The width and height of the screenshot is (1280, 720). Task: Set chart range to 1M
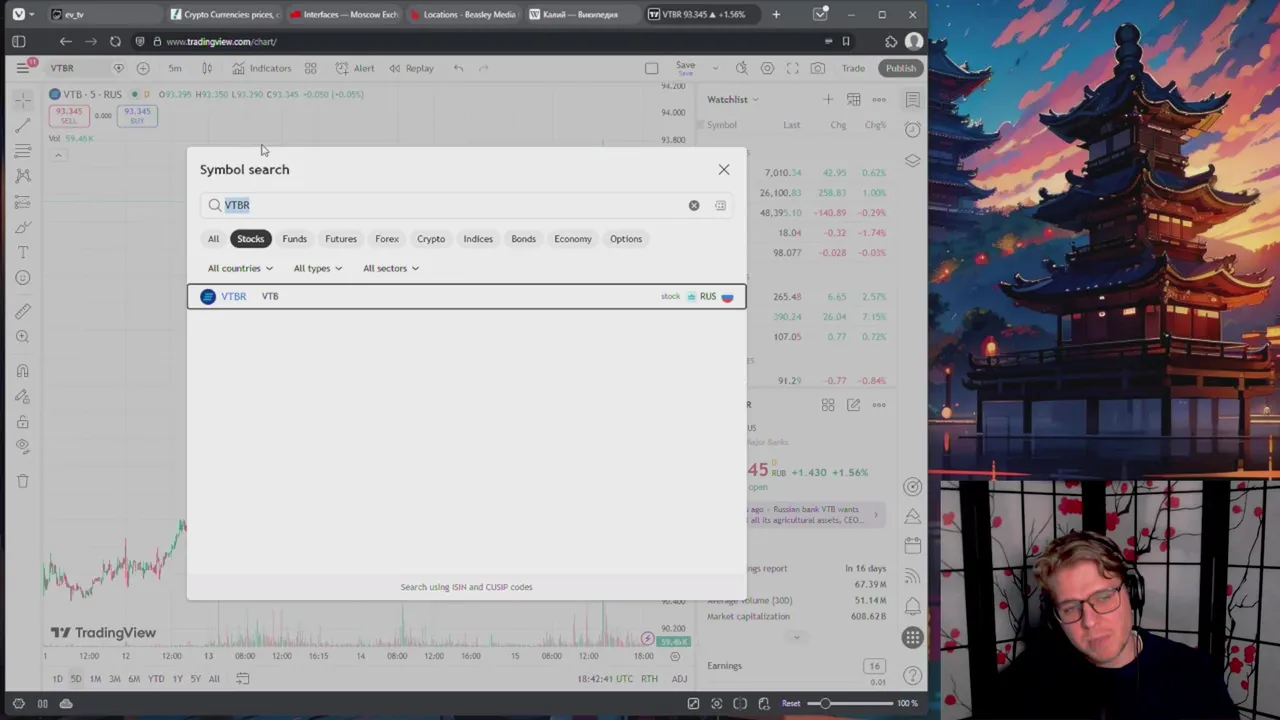95,679
